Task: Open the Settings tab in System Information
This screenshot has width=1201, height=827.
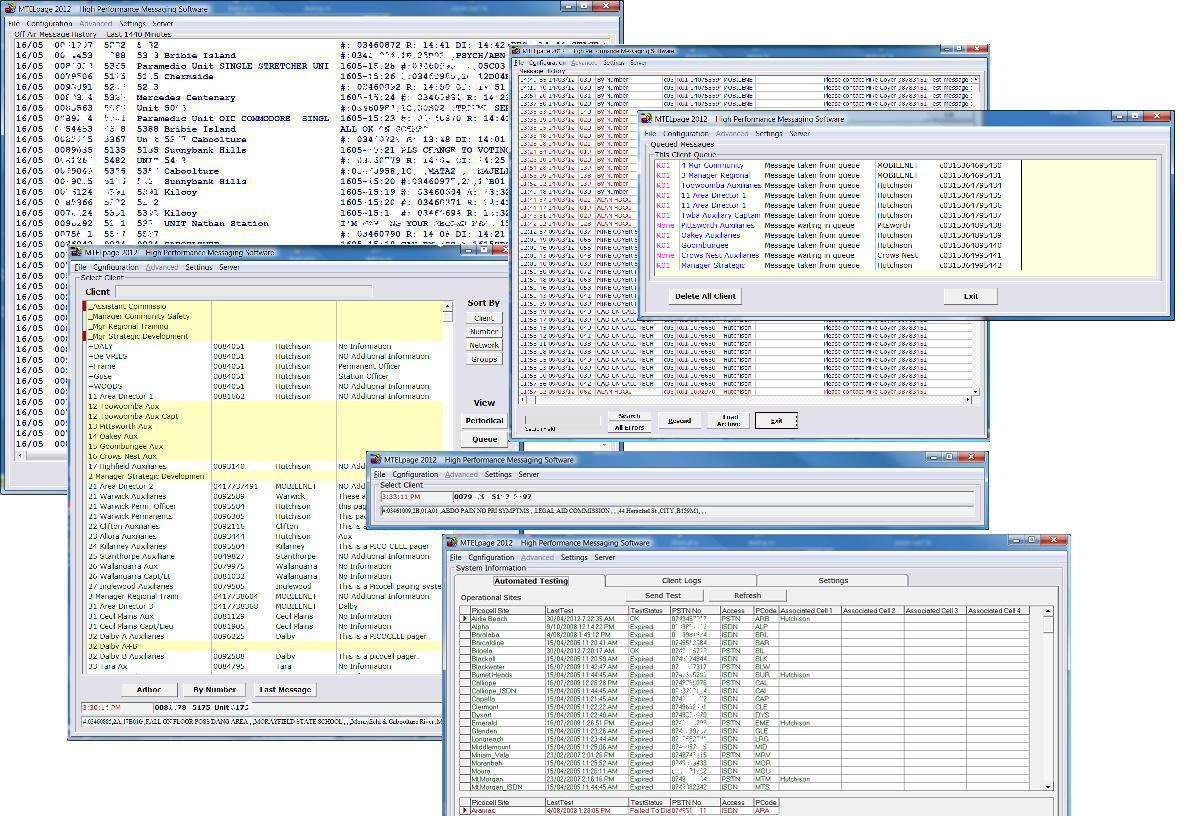Action: (x=832, y=580)
